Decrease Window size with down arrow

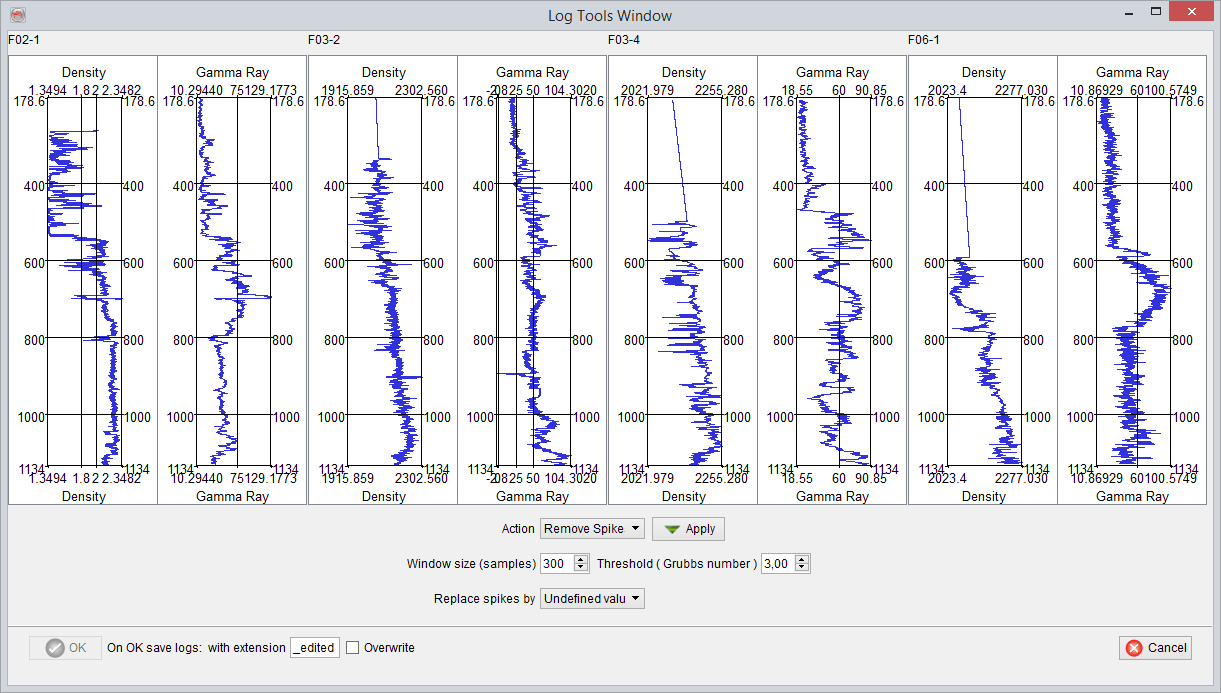coord(582,568)
